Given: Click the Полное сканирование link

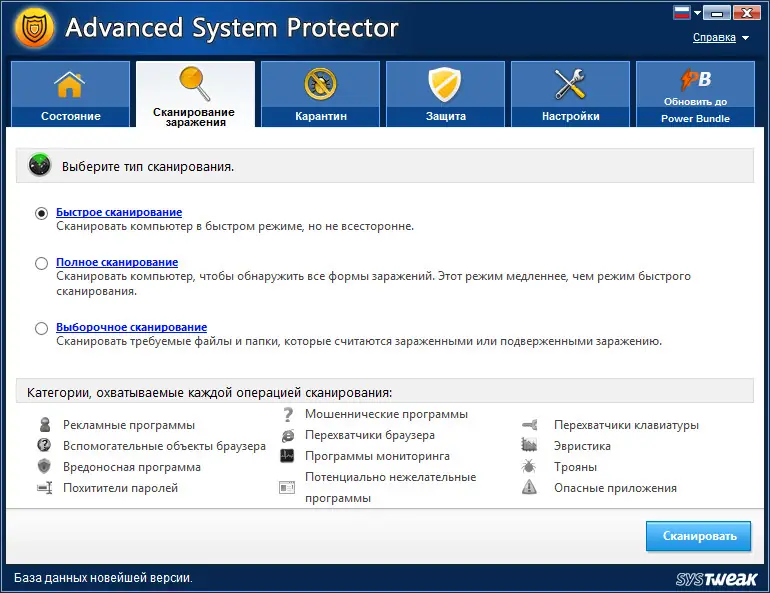Looking at the screenshot, I should click(x=117, y=262).
